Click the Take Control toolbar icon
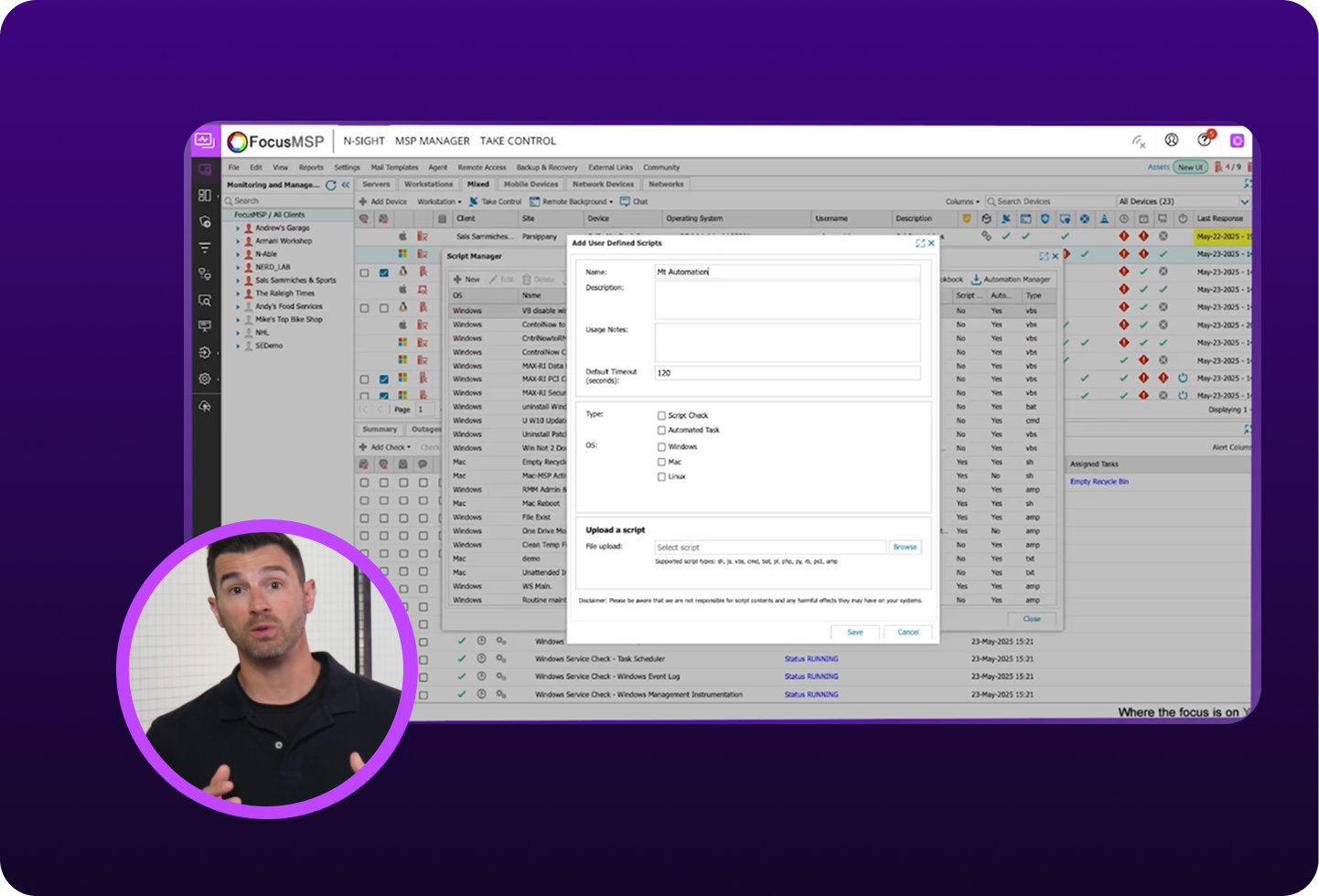Viewport: 1319px width, 896px height. click(474, 202)
